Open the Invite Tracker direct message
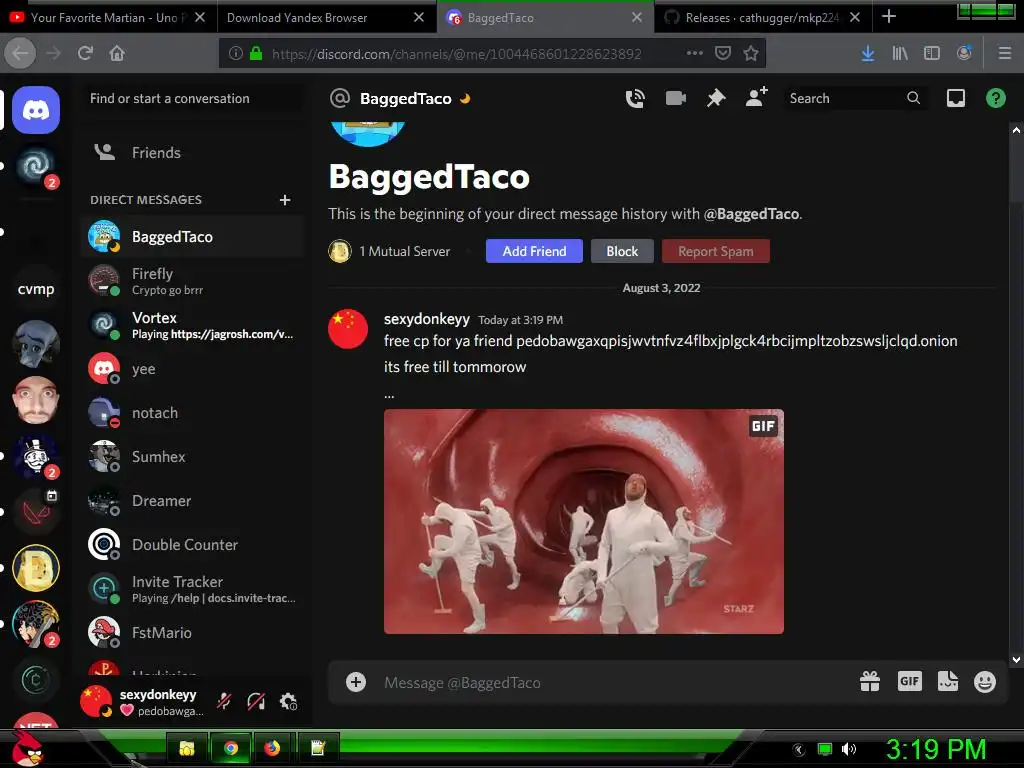 pyautogui.click(x=193, y=588)
